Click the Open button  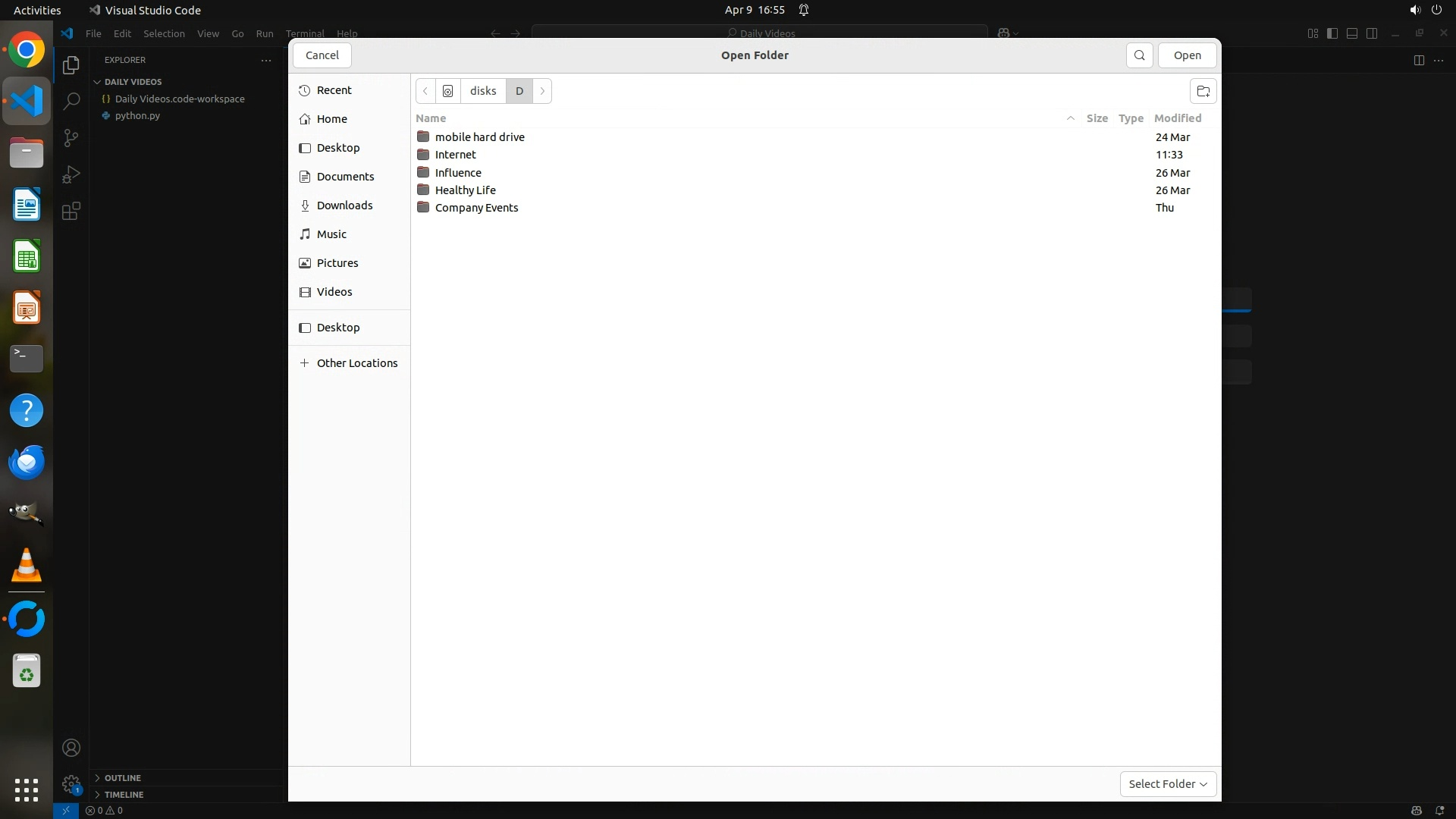(x=1187, y=55)
